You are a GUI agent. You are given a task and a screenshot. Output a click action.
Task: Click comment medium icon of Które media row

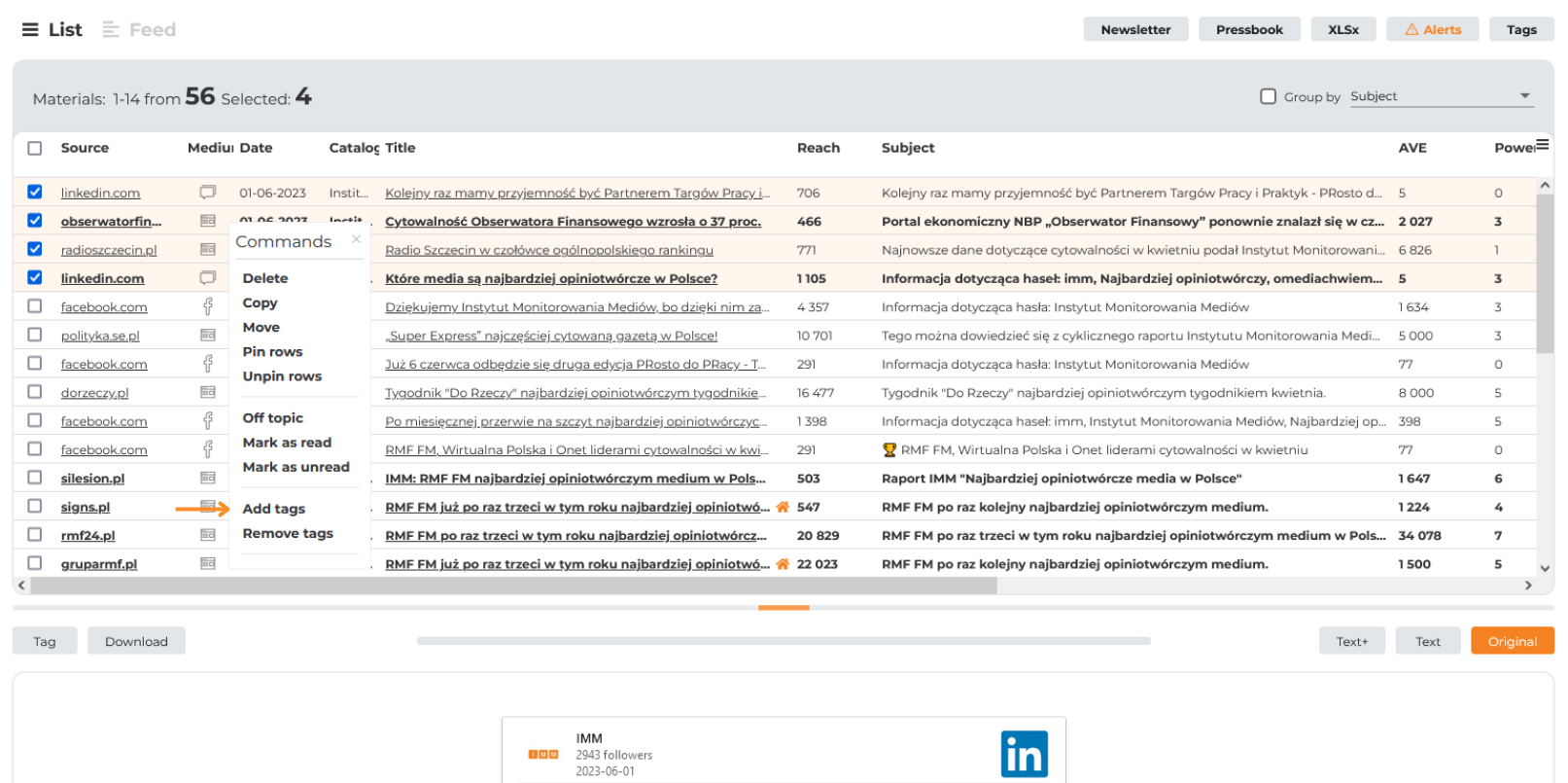[x=208, y=278]
